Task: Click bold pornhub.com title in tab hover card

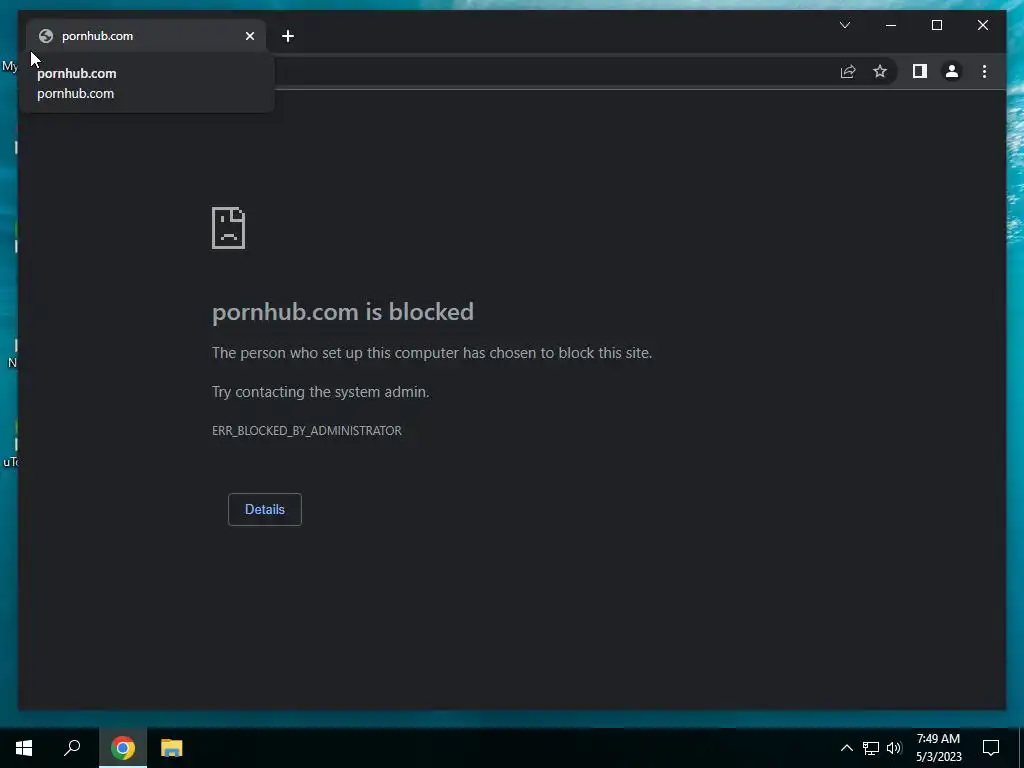Action: 76,74
